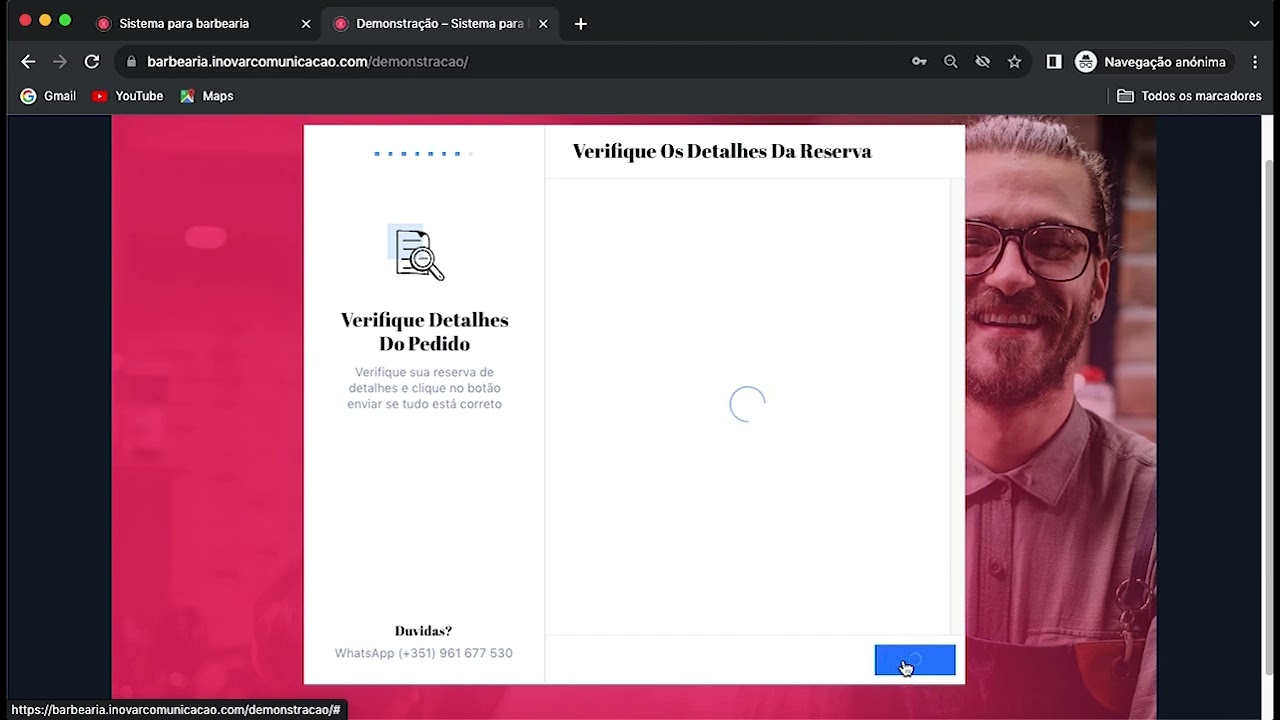Open a new tab with the plus button
Image resolution: width=1280 pixels, height=720 pixels.
pos(581,23)
